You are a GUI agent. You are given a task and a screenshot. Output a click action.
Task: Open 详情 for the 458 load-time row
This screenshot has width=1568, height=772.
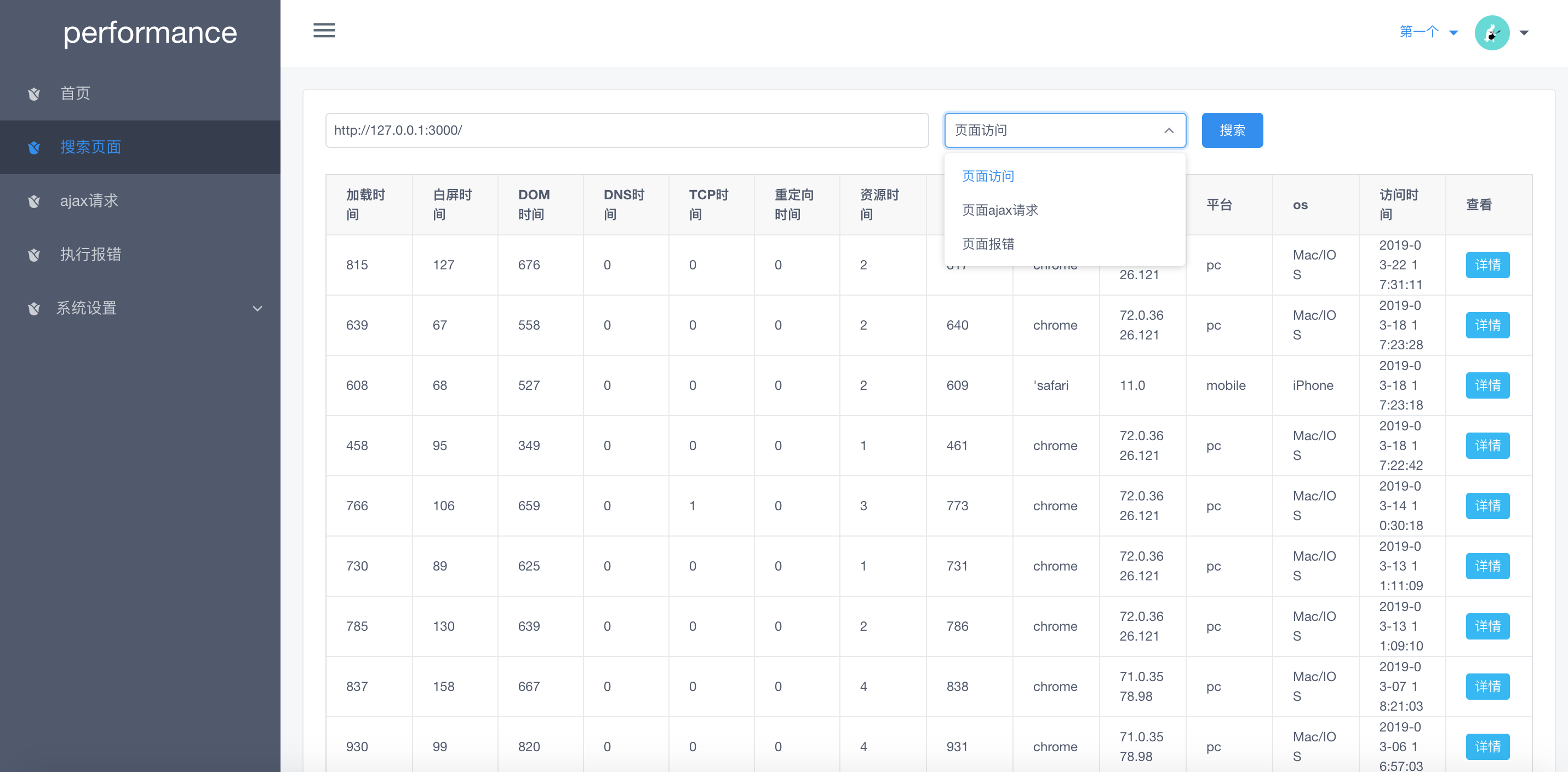tap(1487, 445)
